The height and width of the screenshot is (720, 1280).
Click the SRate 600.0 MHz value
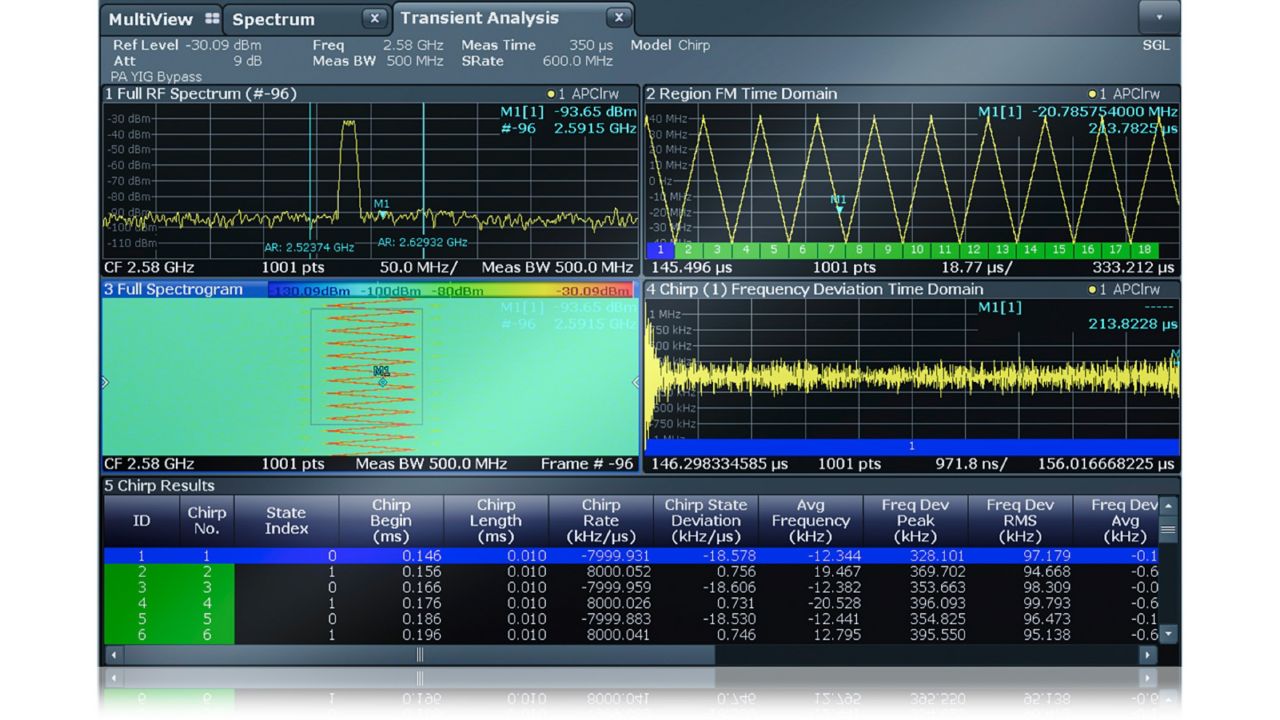tap(537, 61)
